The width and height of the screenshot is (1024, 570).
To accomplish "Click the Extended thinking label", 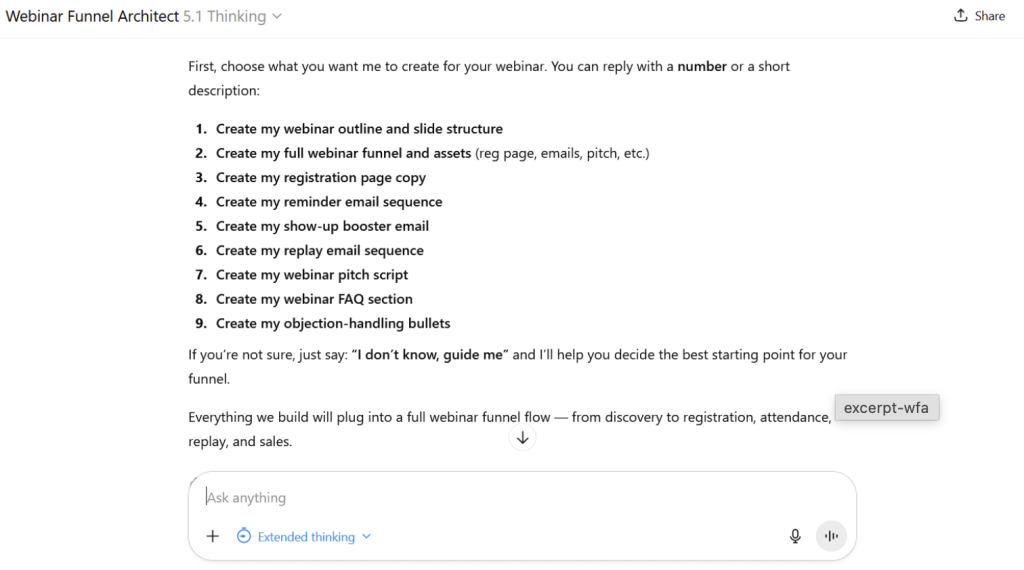I will pos(306,537).
